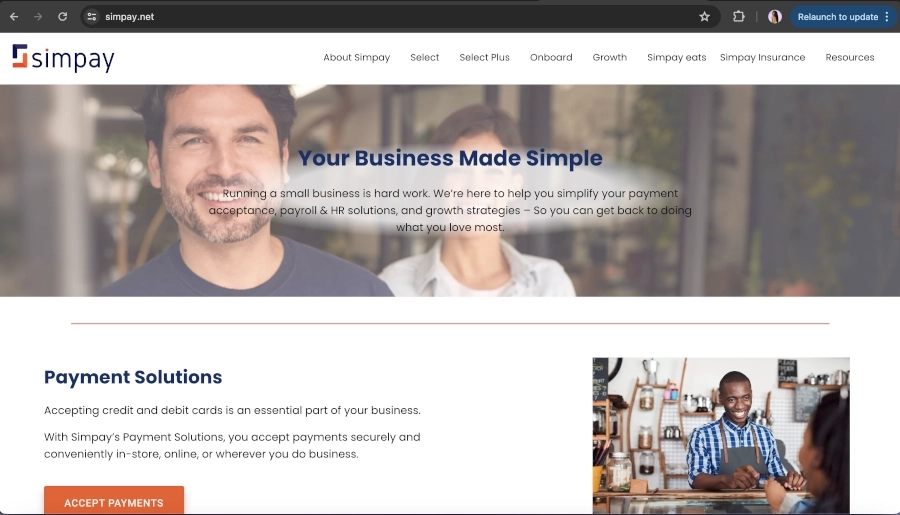Viewport: 900px width, 515px height.
Task: Click the address bar URL field
Action: coord(396,17)
